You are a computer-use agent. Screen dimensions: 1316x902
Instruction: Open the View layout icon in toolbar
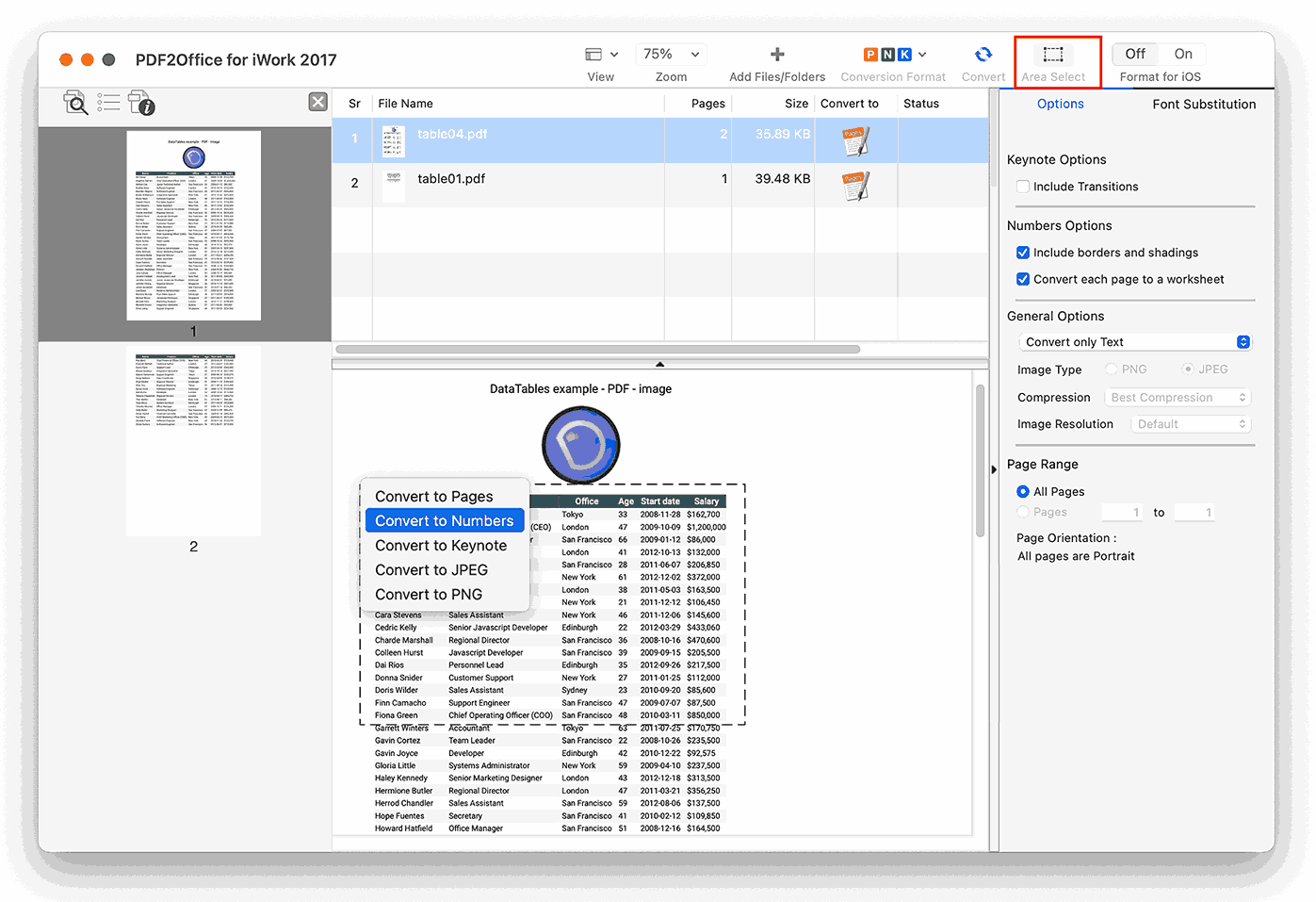pos(593,55)
